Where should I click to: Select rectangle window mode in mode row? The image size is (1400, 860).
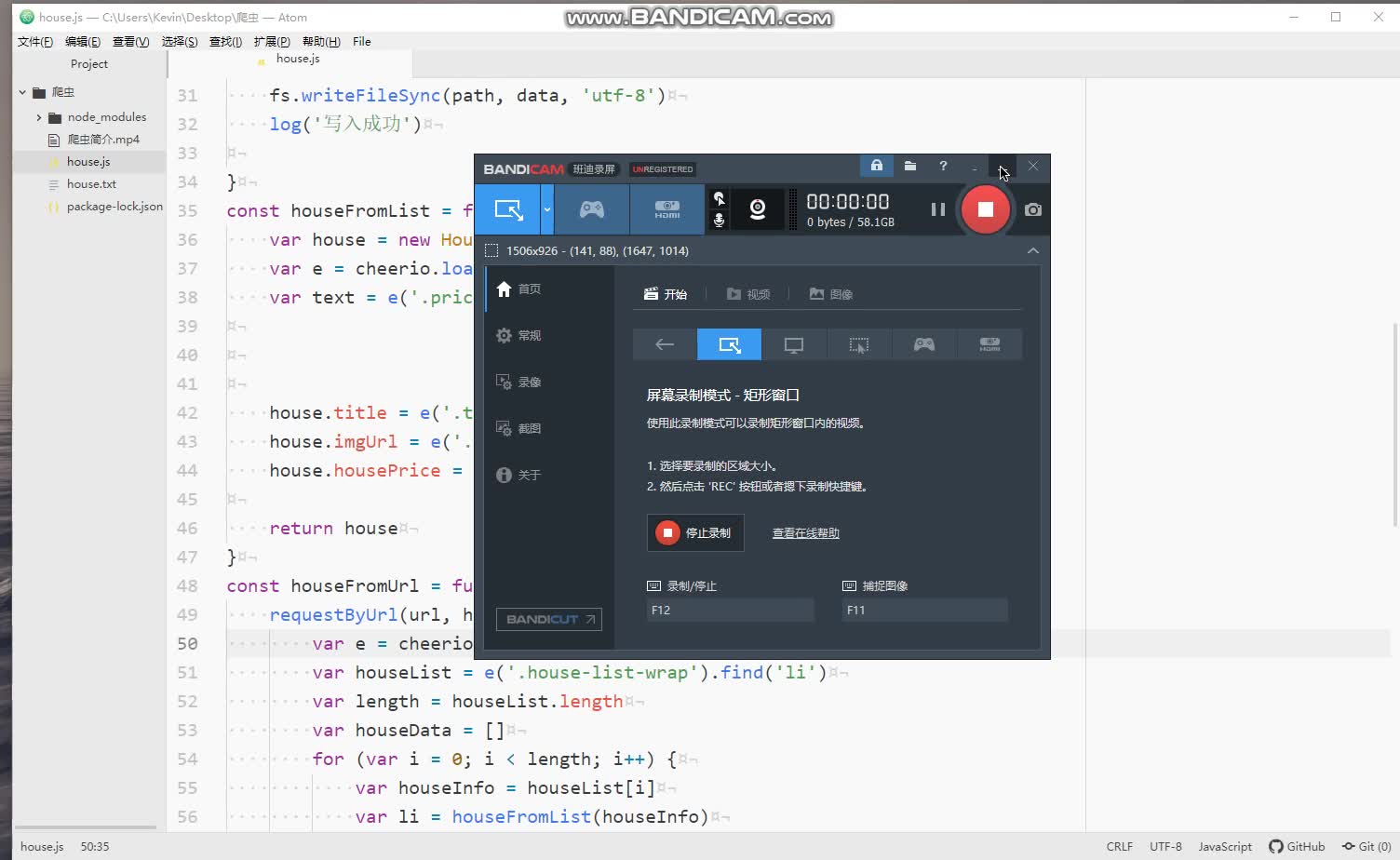(729, 344)
